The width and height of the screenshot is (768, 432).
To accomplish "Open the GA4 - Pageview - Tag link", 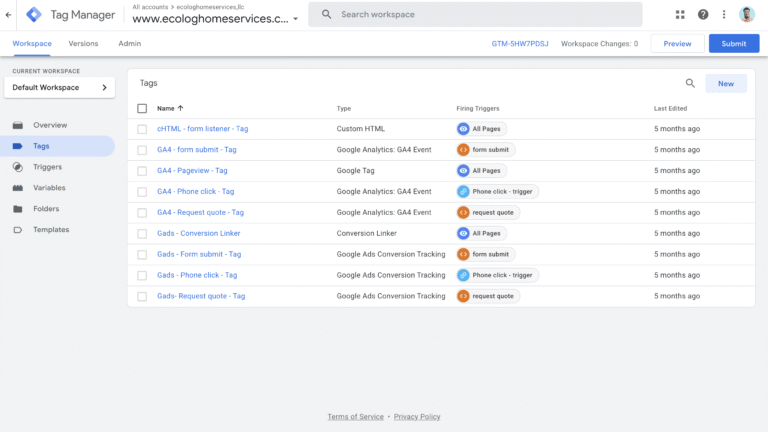I will tap(192, 171).
